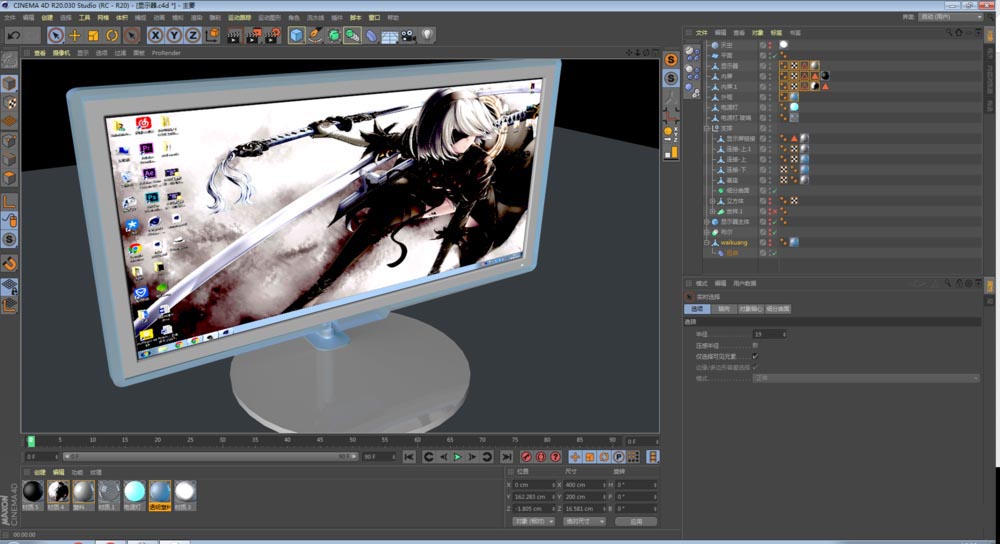Image resolution: width=1000 pixels, height=544 pixels.
Task: Click the 应用 apply button
Action: coord(635,521)
